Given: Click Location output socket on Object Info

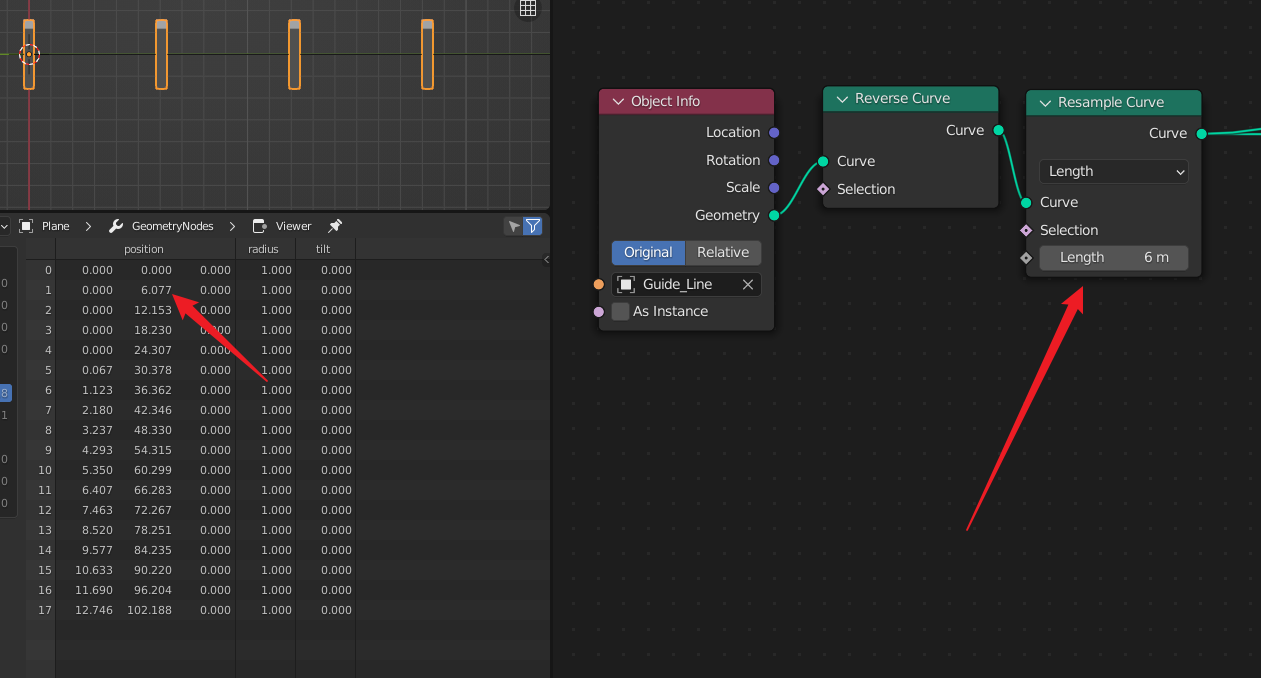Looking at the screenshot, I should pyautogui.click(x=774, y=132).
